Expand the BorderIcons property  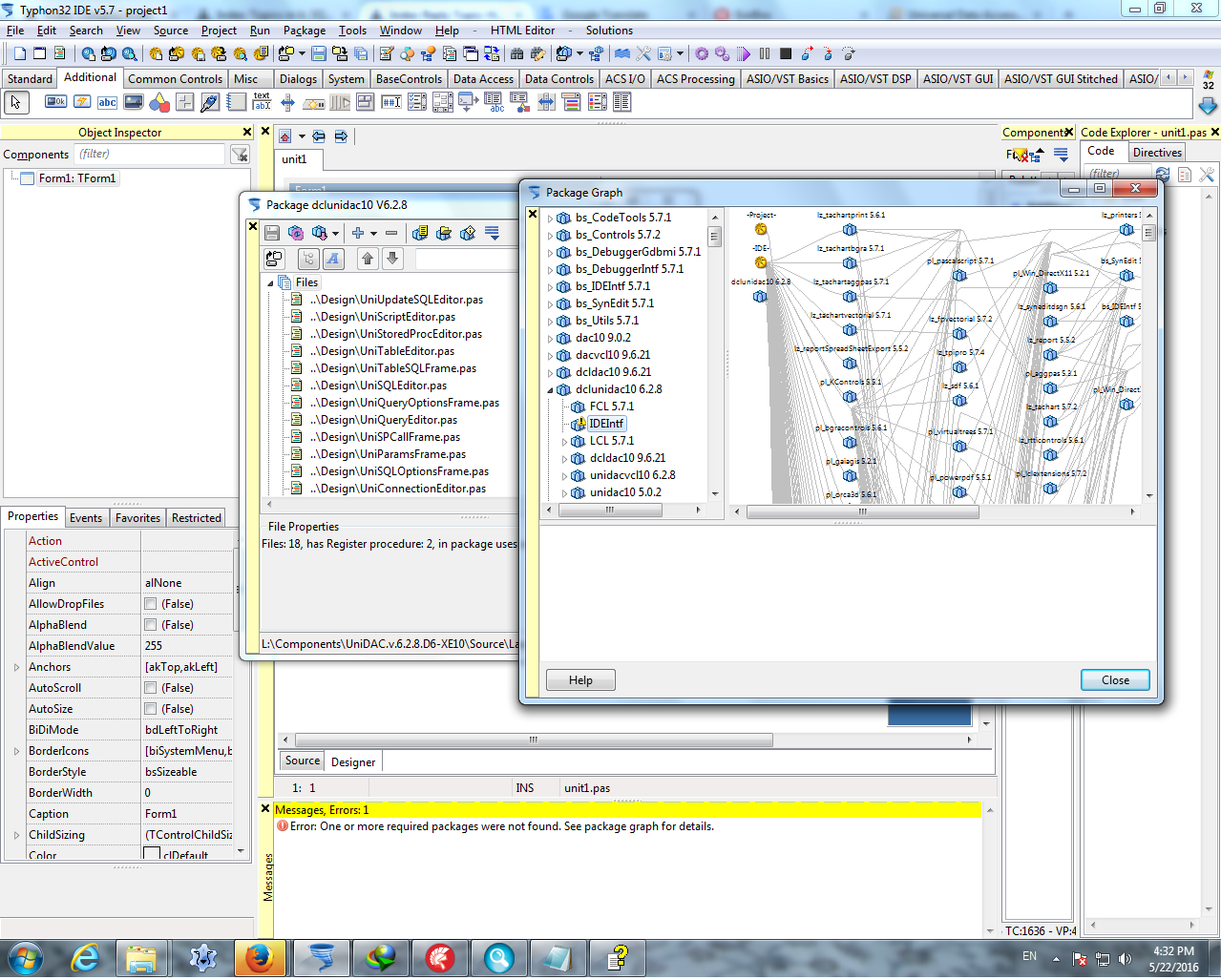16,751
